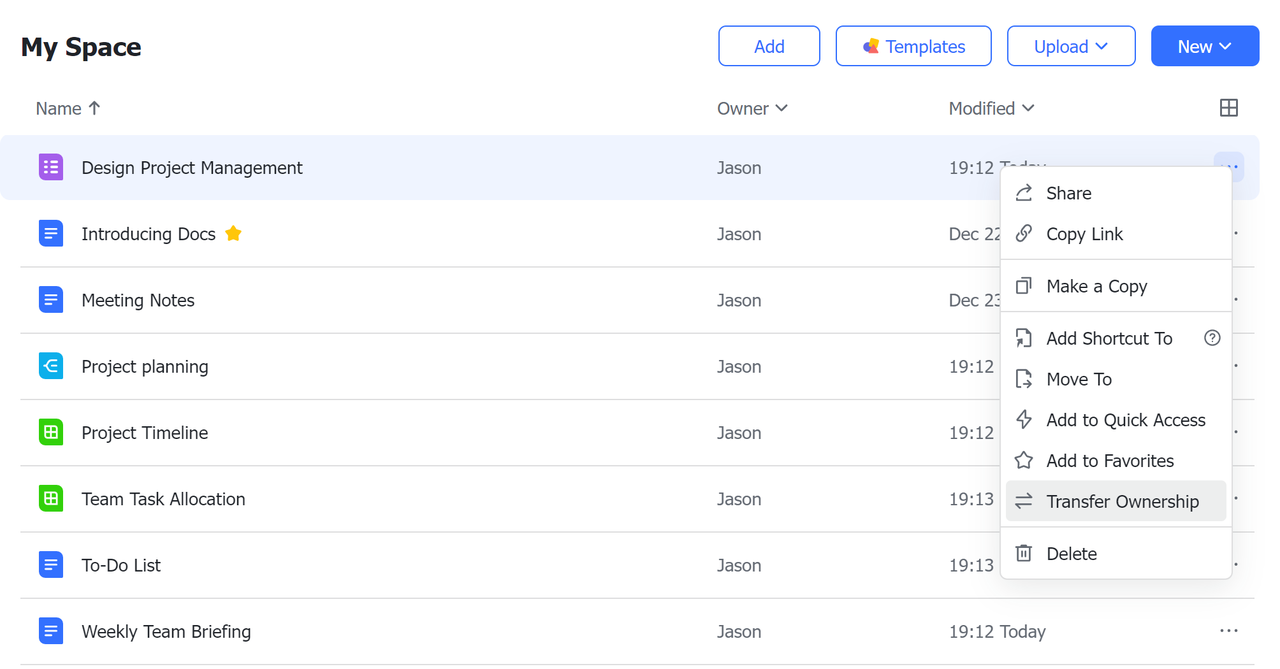Open the New dropdown button
Screen dimensions: 1280x669
pyautogui.click(x=1204, y=46)
